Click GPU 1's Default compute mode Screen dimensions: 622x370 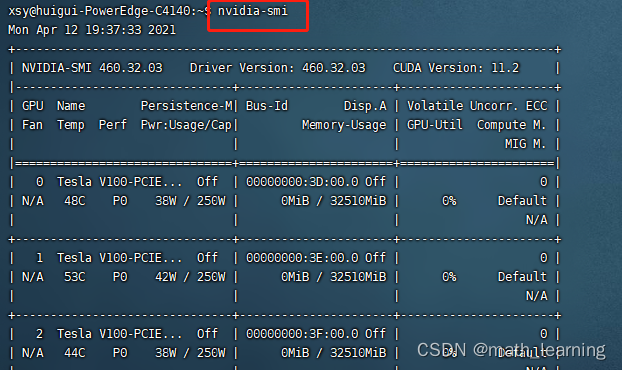[522, 277]
